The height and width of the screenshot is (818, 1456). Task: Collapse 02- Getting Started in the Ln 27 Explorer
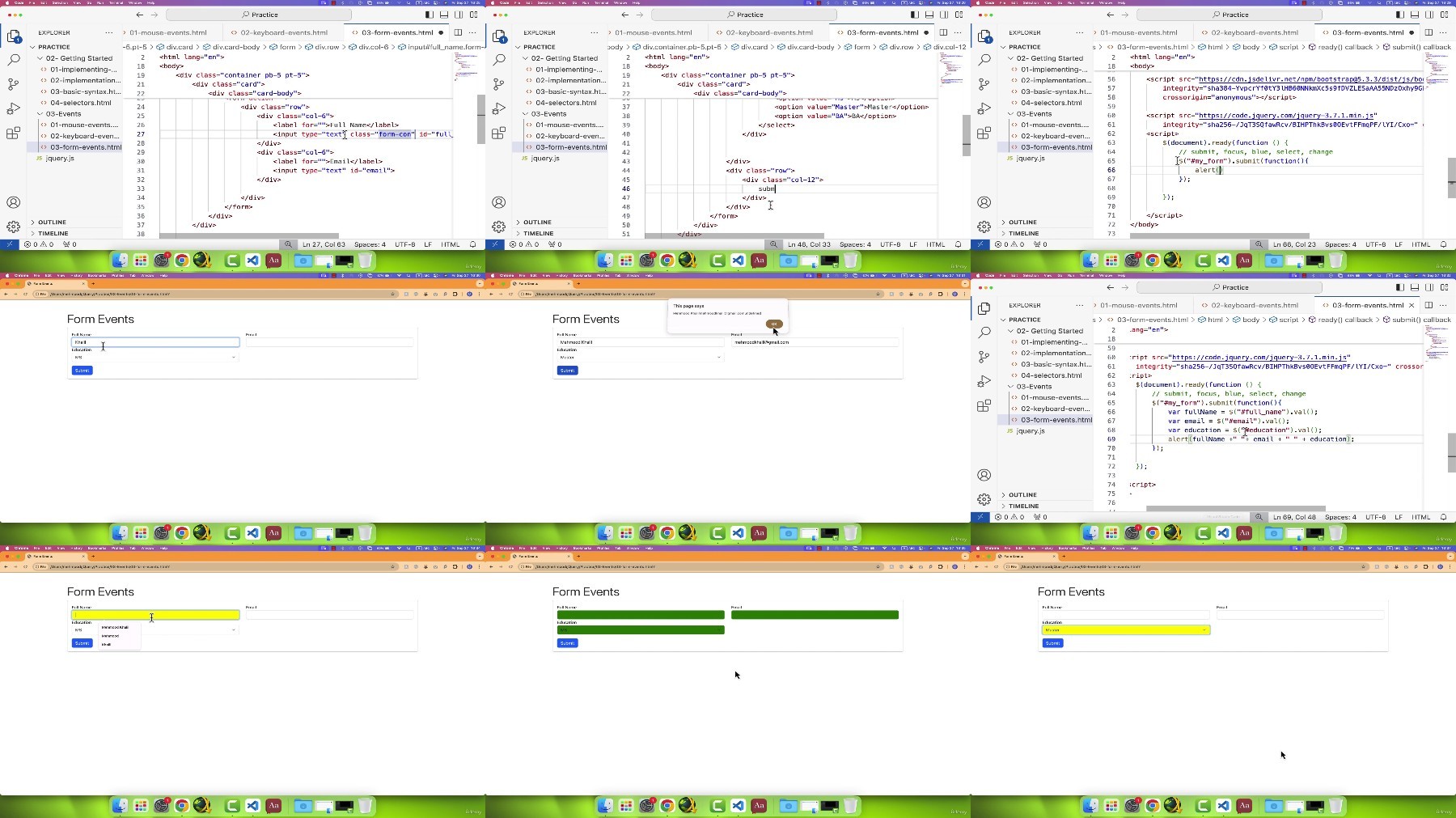click(74, 58)
